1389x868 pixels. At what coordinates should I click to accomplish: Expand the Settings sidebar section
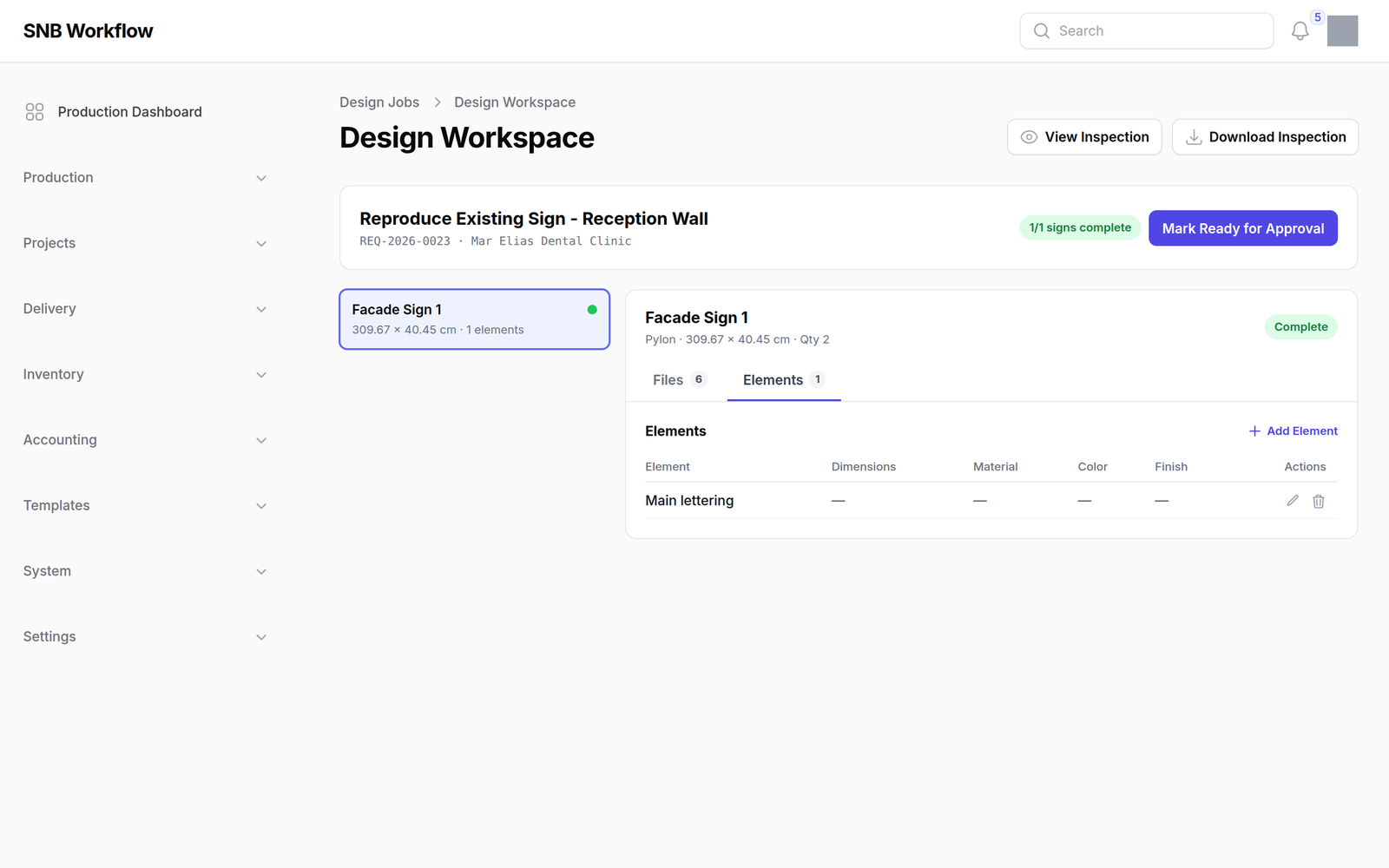(x=145, y=637)
